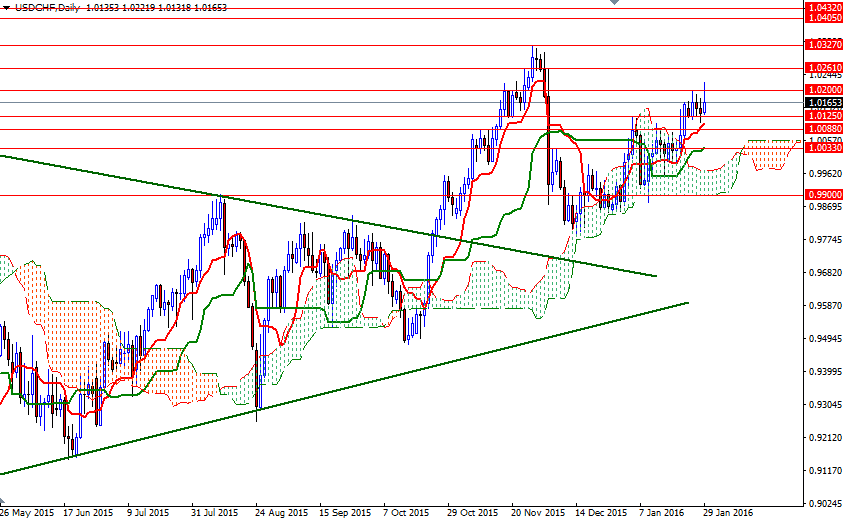Image resolution: width=843 pixels, height=521 pixels.
Task: Click the red 1.03270 price level label
Action: pos(824,45)
